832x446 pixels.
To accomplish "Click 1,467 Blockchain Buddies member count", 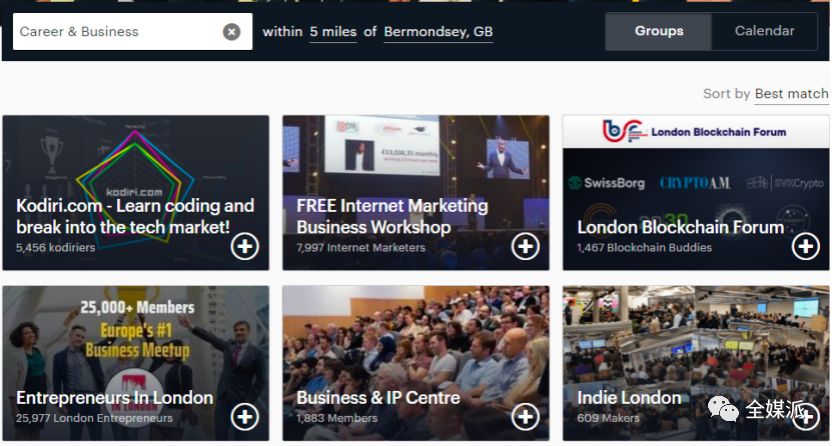I will click(644, 248).
